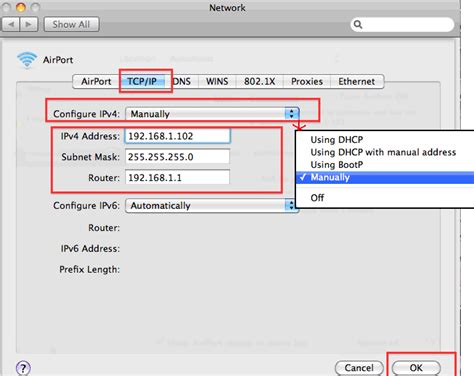Minimize the window with the yellow button
The height and width of the screenshot is (376, 474).
pos(21,7)
